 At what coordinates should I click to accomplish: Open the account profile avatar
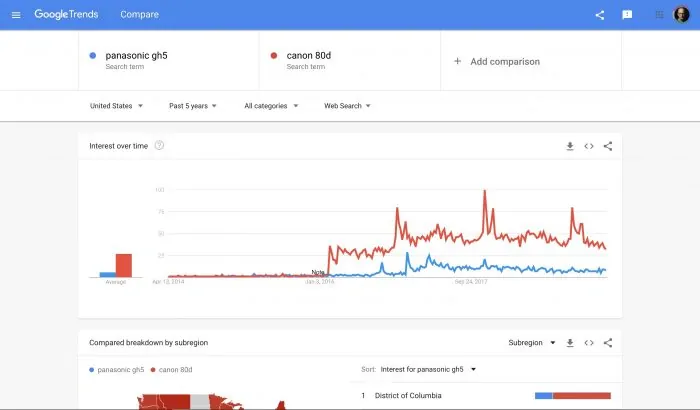(681, 15)
